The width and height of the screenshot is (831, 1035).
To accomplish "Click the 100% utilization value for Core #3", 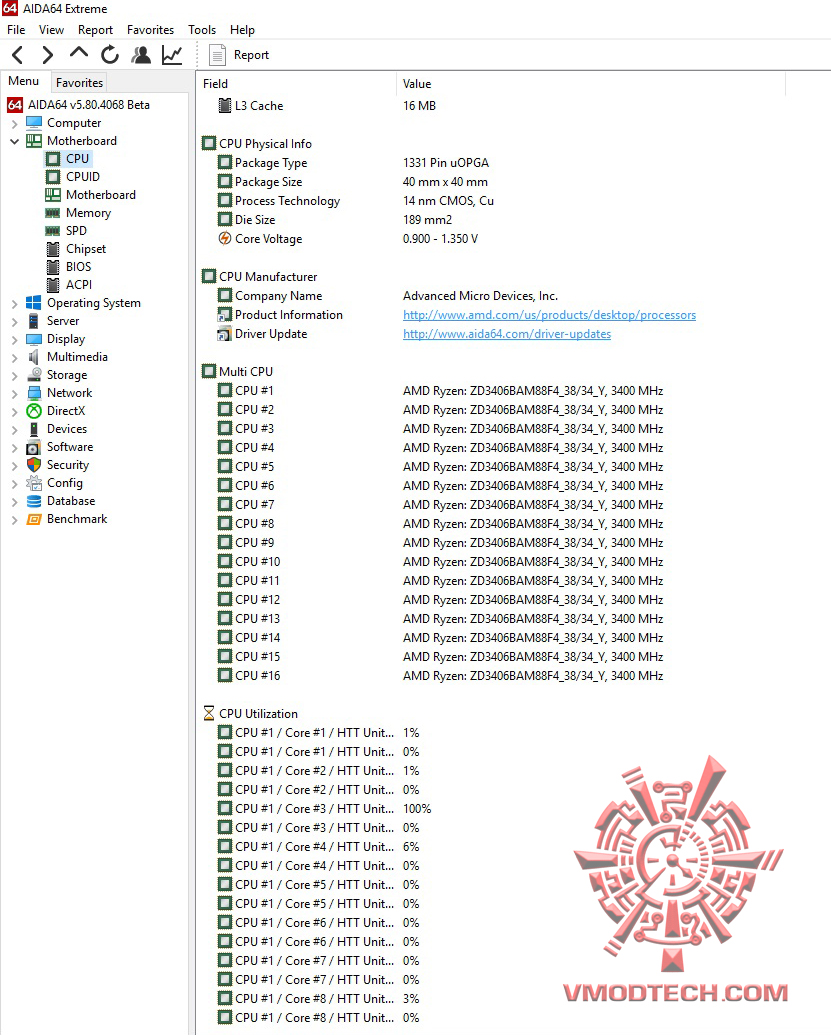I will 417,809.
